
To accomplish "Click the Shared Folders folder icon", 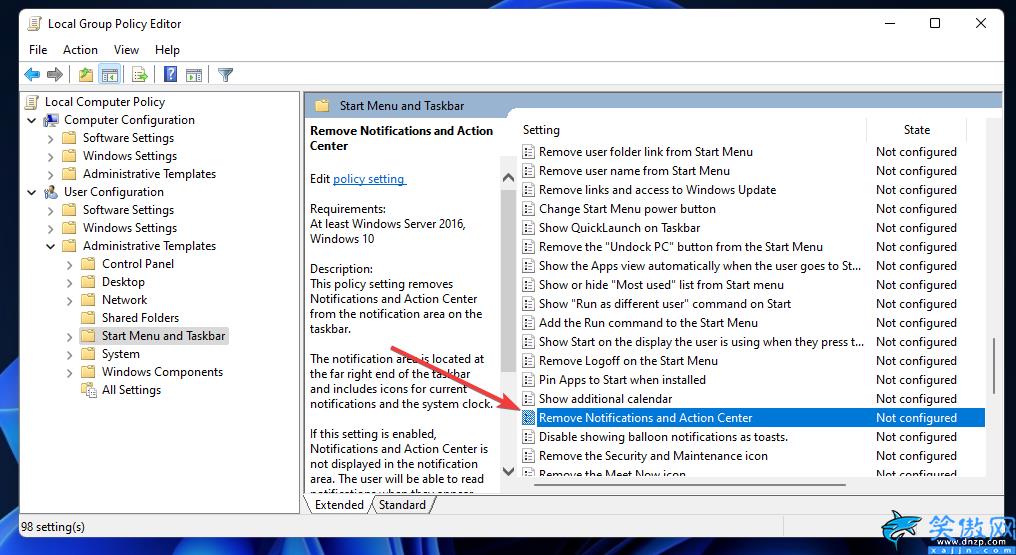I will pos(88,317).
